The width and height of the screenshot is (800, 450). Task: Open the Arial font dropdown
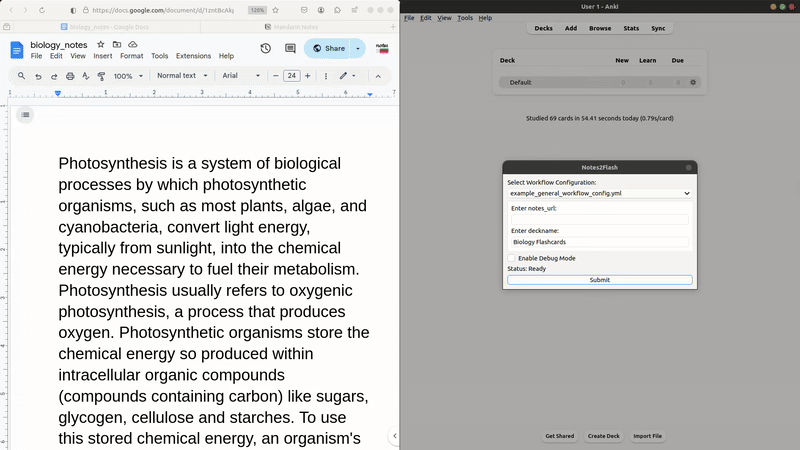(241, 76)
